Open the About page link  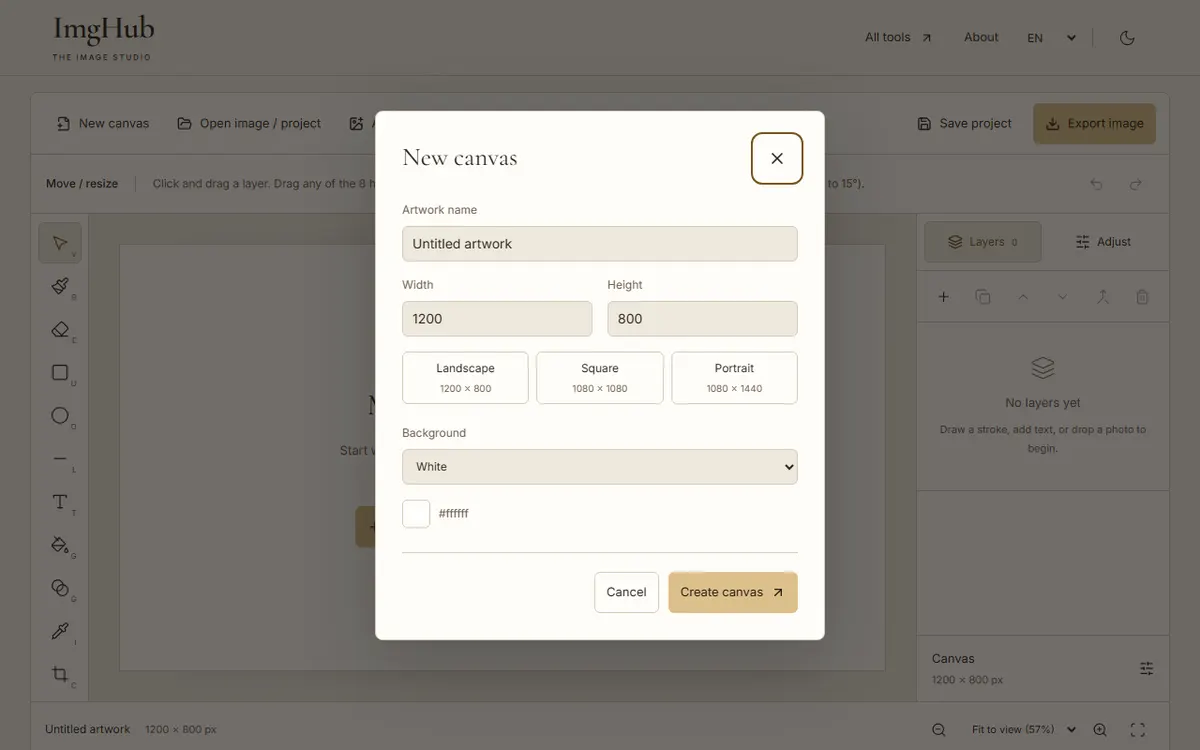981,37
